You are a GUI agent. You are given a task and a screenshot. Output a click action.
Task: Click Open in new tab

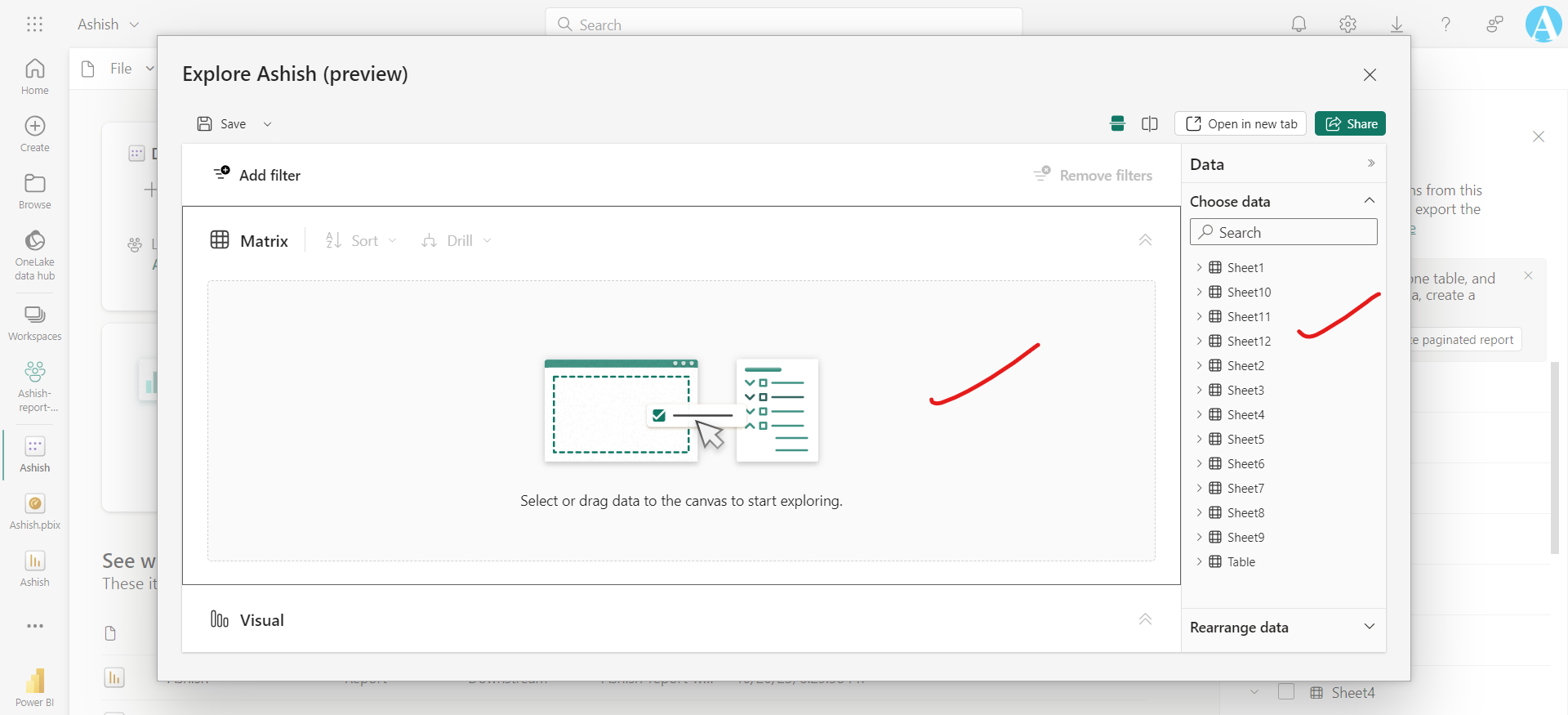click(x=1241, y=124)
